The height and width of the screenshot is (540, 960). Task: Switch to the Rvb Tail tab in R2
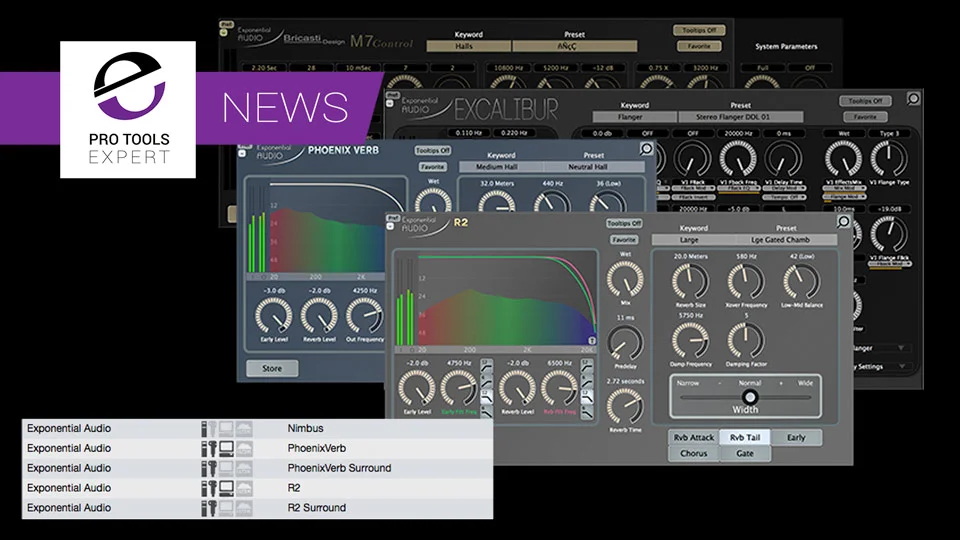(744, 437)
